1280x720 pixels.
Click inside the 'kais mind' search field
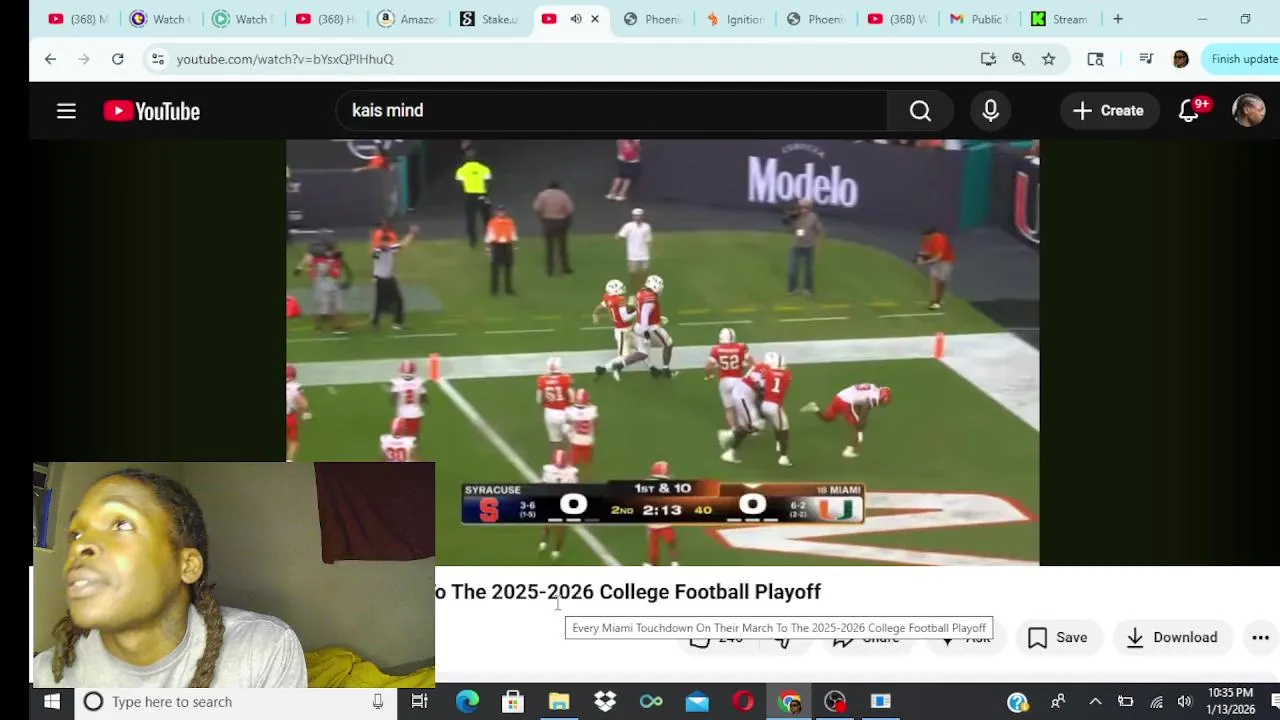pos(611,111)
